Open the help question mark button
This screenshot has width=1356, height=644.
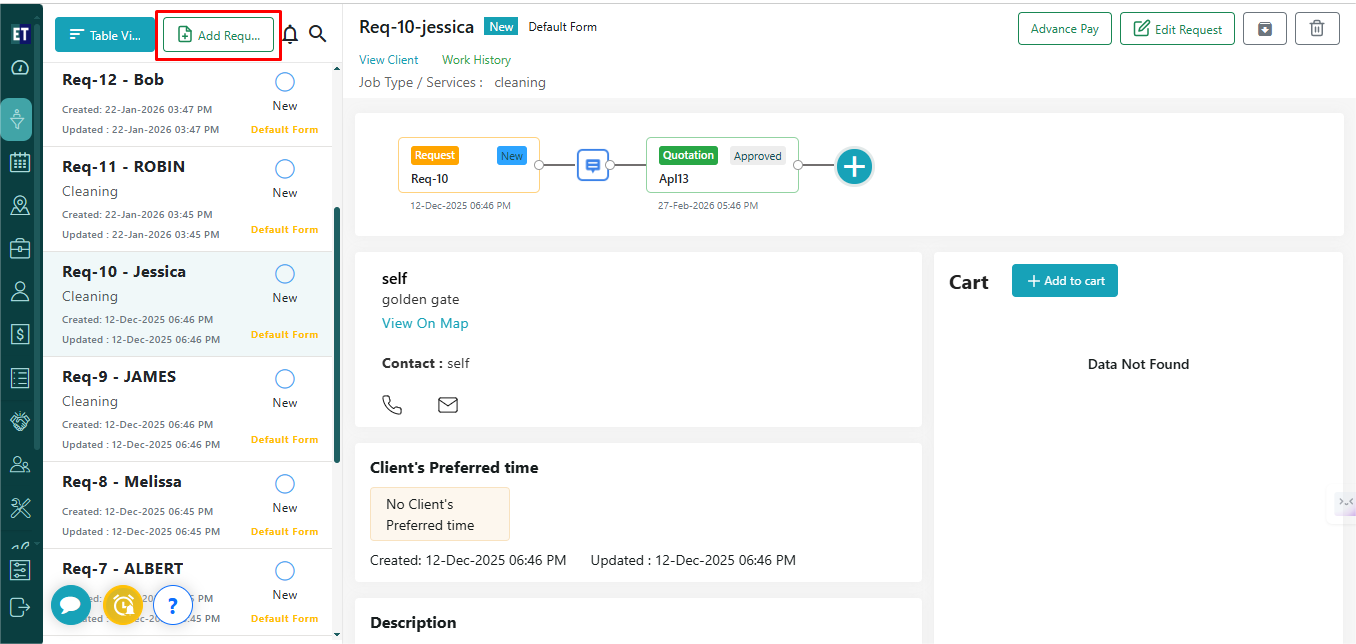point(172,605)
